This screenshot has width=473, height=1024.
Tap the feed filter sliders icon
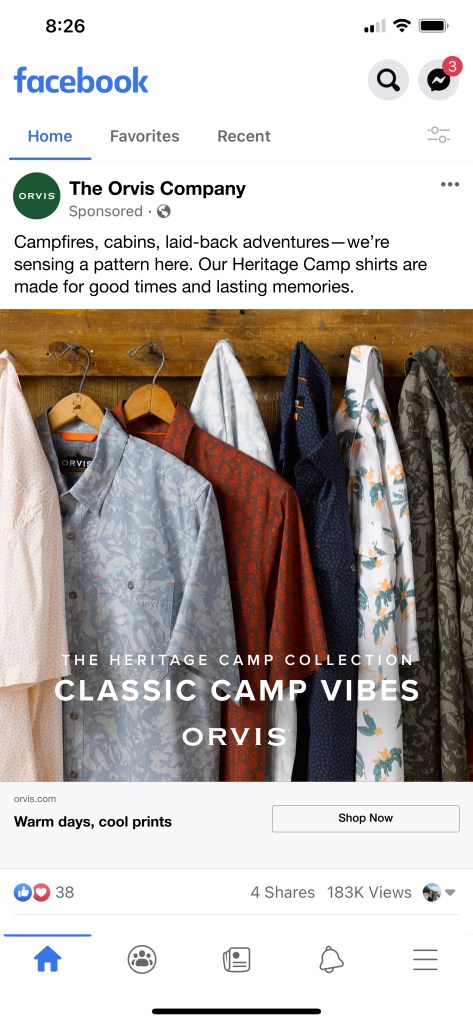pos(438,135)
